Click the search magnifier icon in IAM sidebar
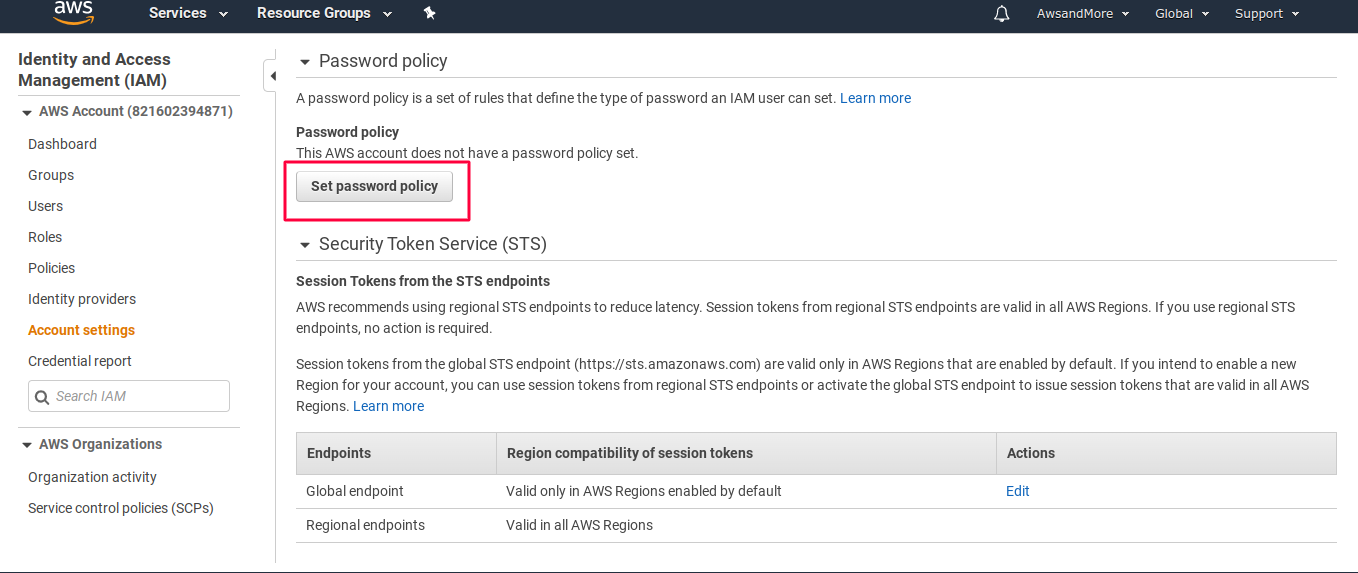This screenshot has height=573, width=1358. (42, 397)
